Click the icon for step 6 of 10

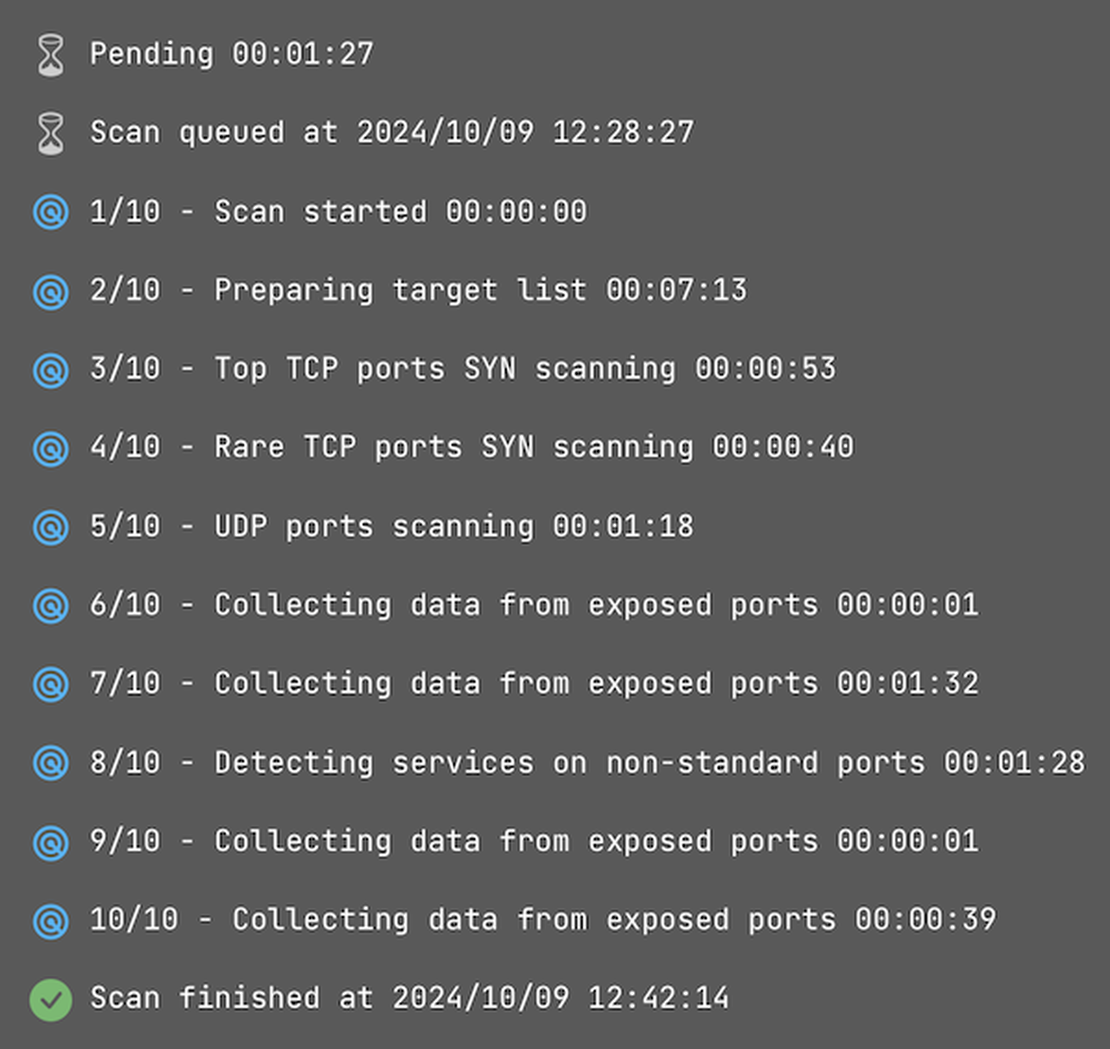(x=49, y=604)
